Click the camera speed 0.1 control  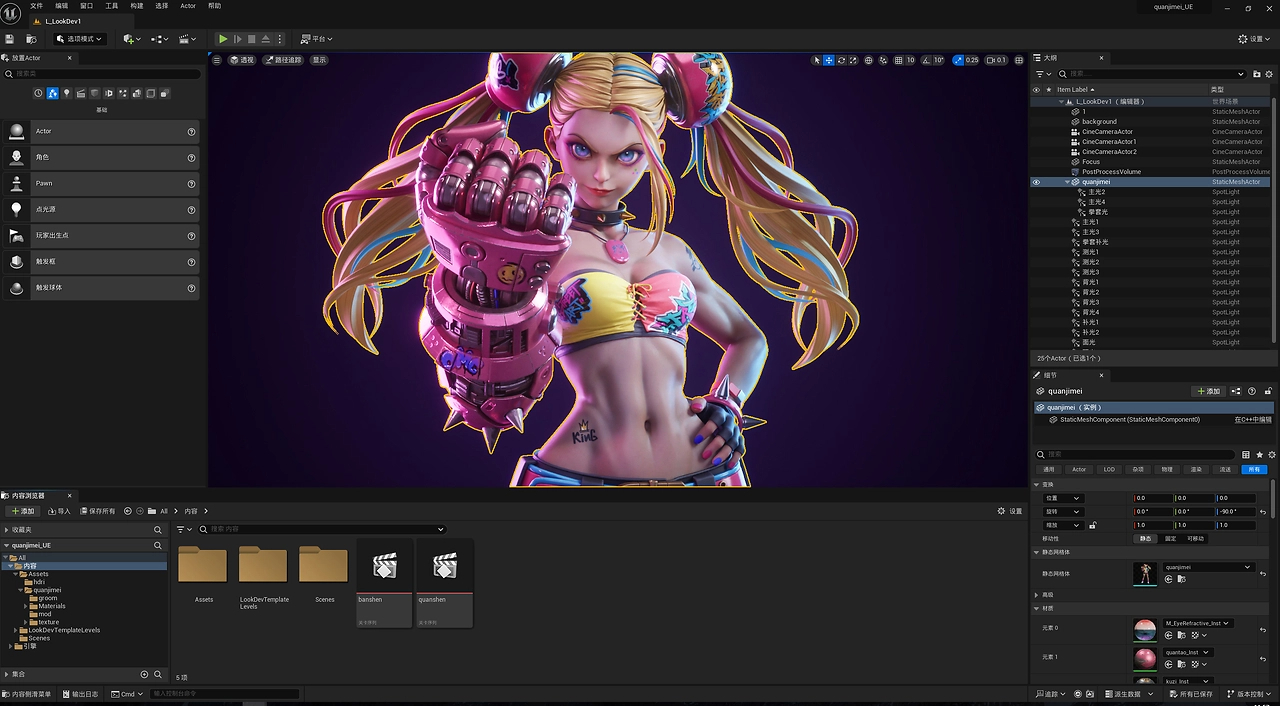point(997,60)
